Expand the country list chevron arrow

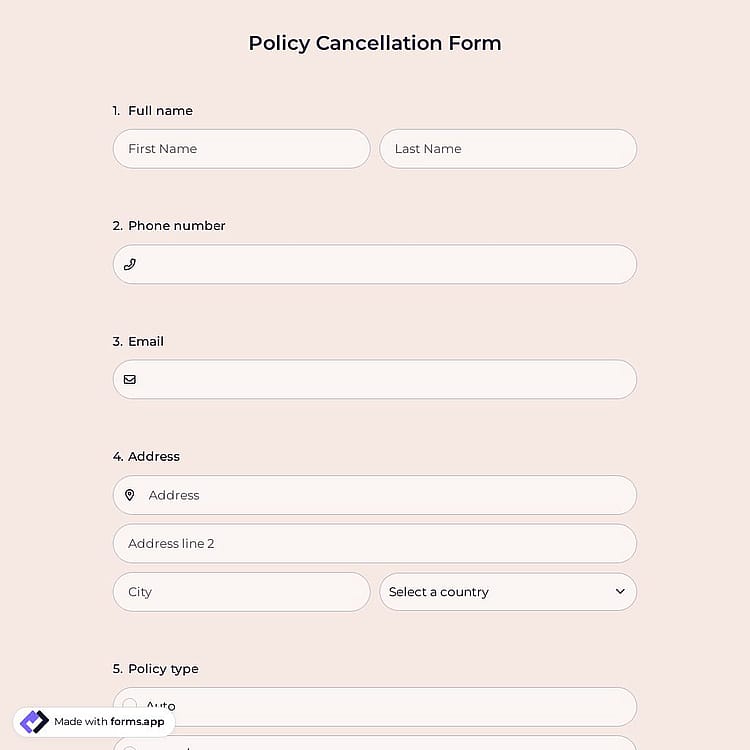tap(620, 591)
